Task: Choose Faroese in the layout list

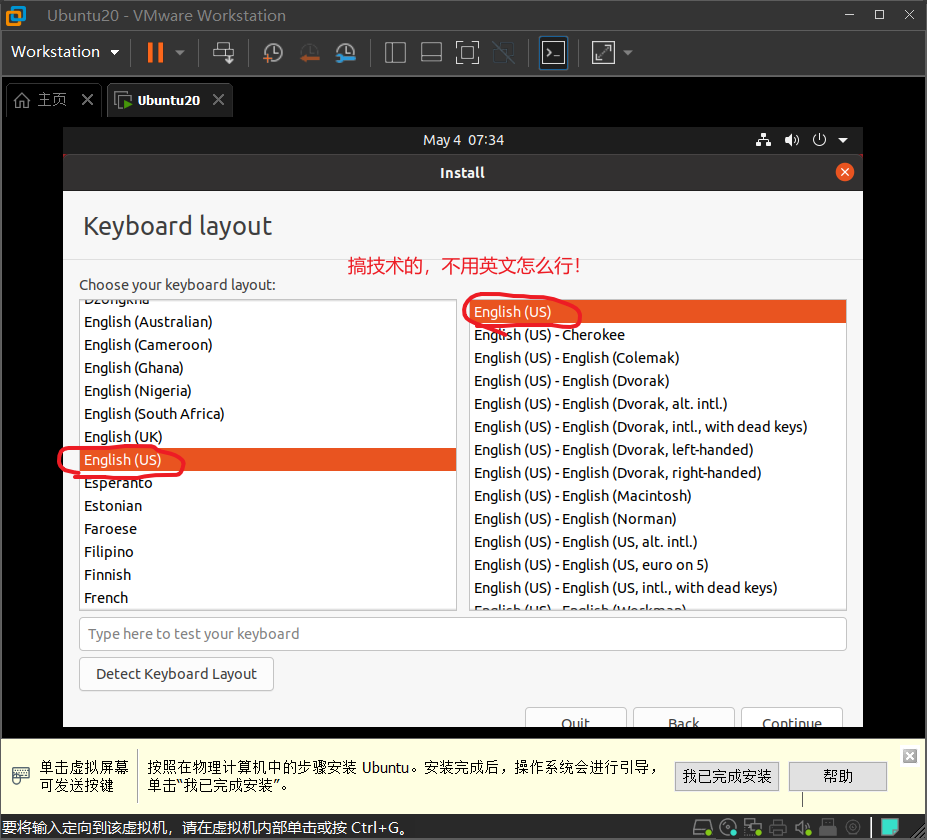Action: pos(267,529)
